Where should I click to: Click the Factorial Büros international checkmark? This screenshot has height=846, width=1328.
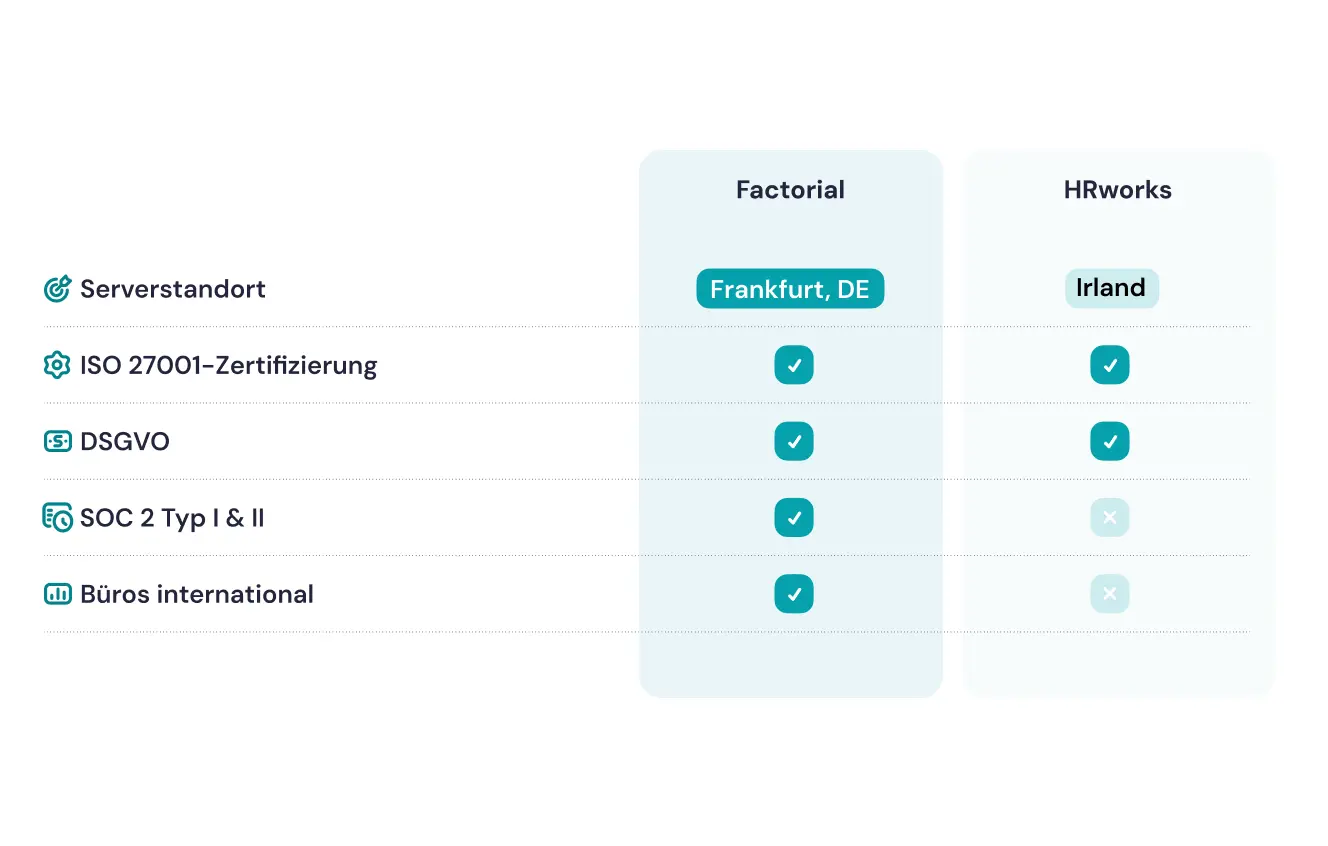pos(794,594)
